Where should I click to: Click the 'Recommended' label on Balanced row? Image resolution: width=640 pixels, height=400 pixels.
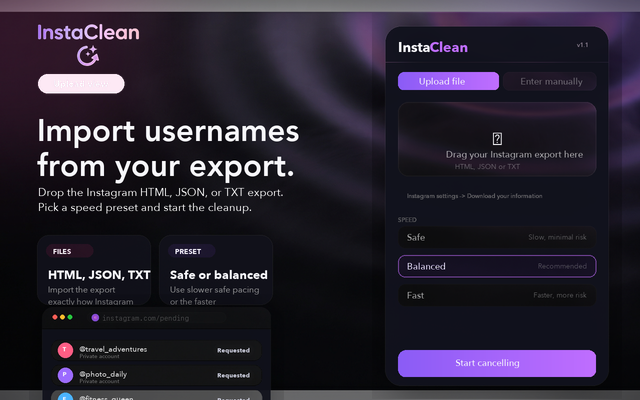click(562, 266)
